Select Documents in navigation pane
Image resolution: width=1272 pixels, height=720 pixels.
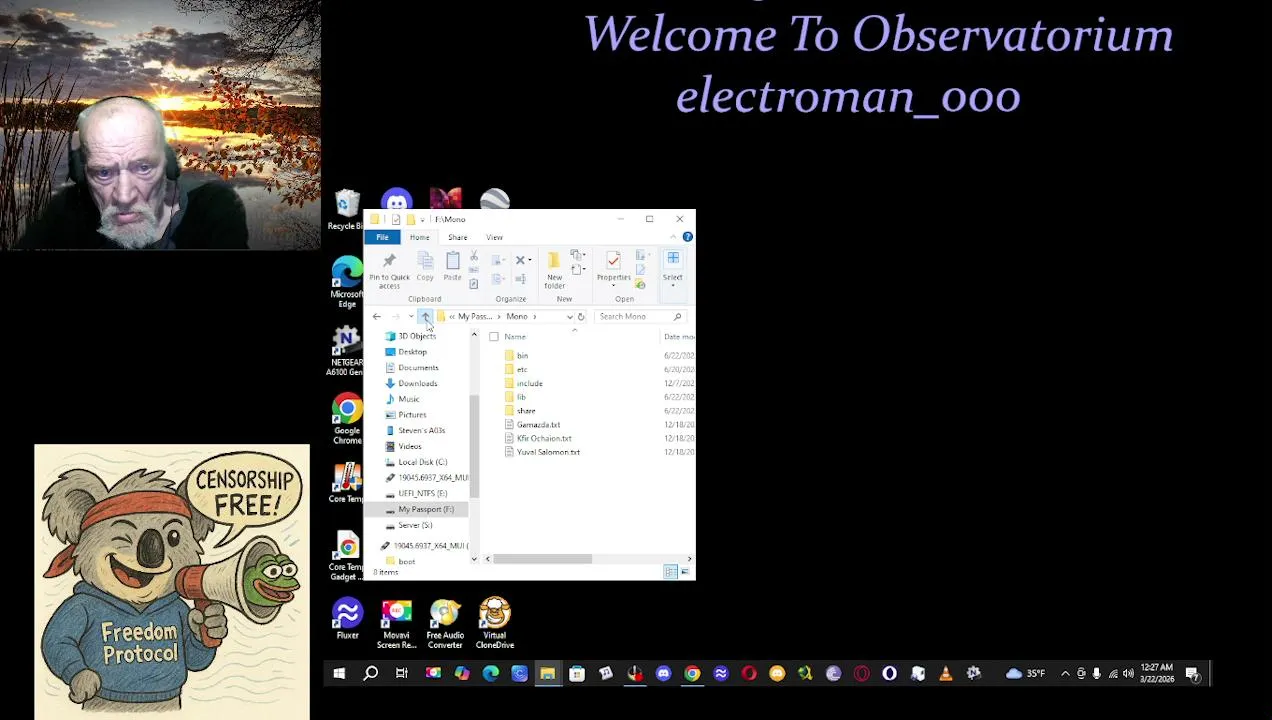pos(418,367)
